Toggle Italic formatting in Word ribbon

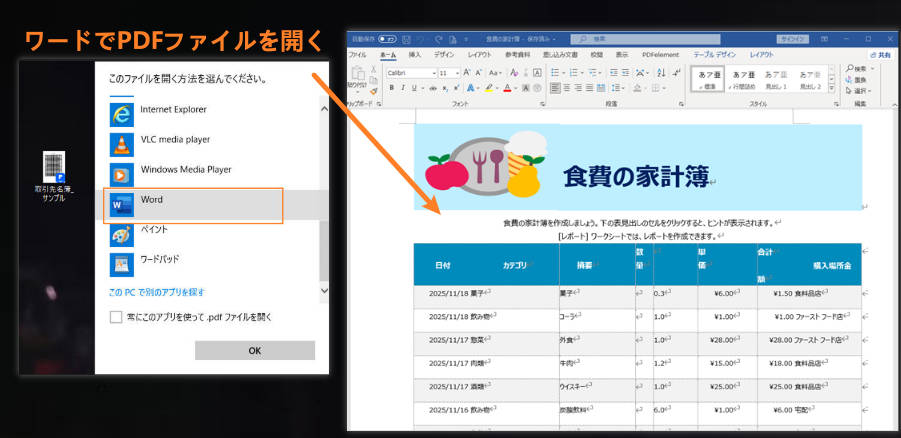pos(403,88)
